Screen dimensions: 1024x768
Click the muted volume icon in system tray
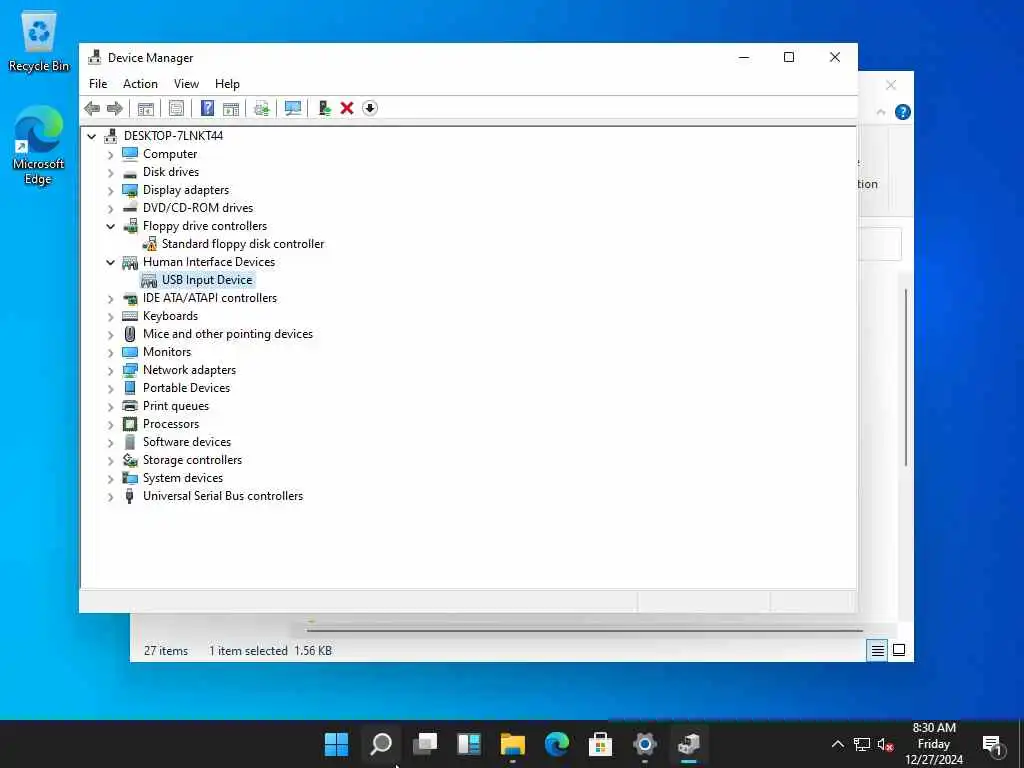coord(885,744)
